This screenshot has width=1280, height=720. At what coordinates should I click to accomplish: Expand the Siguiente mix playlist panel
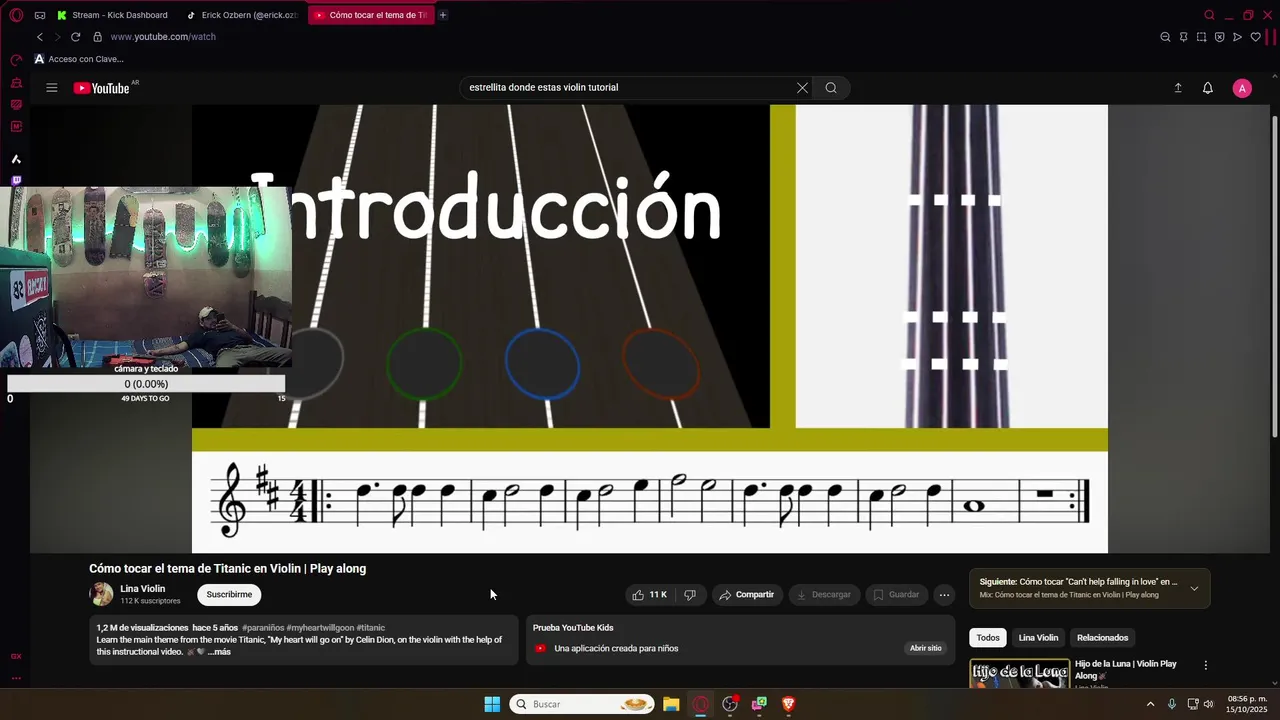[1194, 589]
